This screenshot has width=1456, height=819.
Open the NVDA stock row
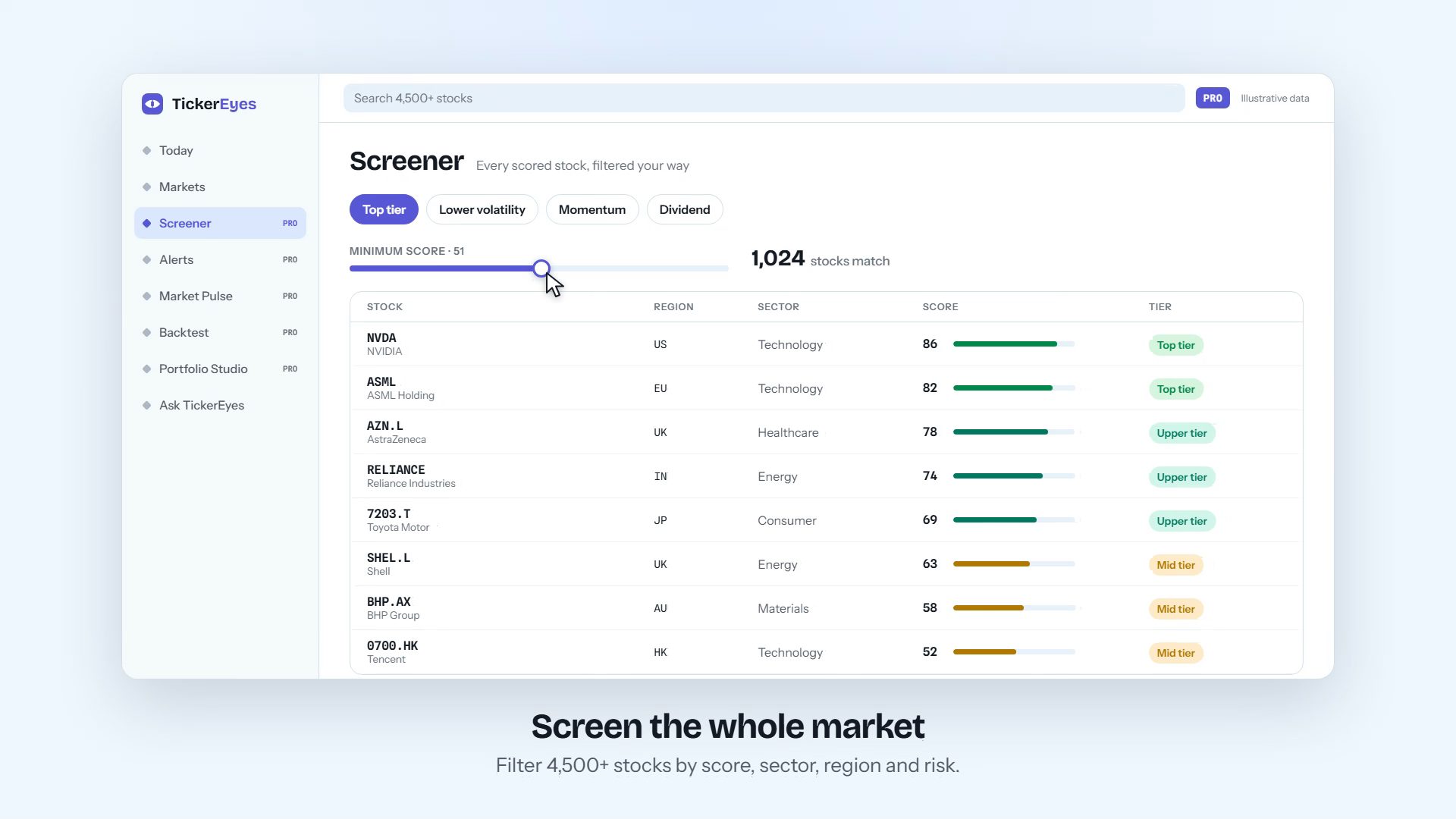[x=827, y=344]
